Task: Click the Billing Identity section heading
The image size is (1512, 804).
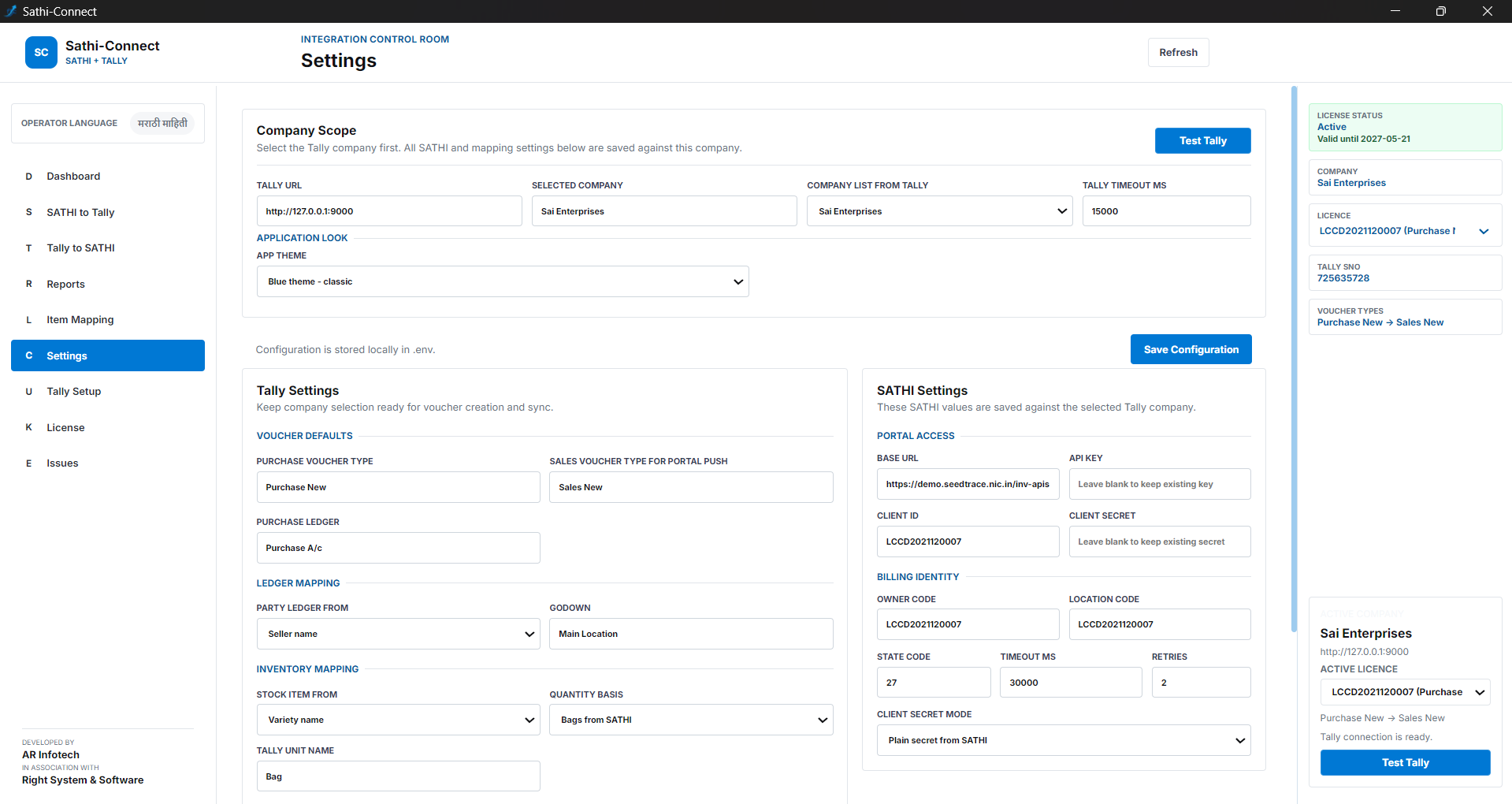Action: click(918, 577)
